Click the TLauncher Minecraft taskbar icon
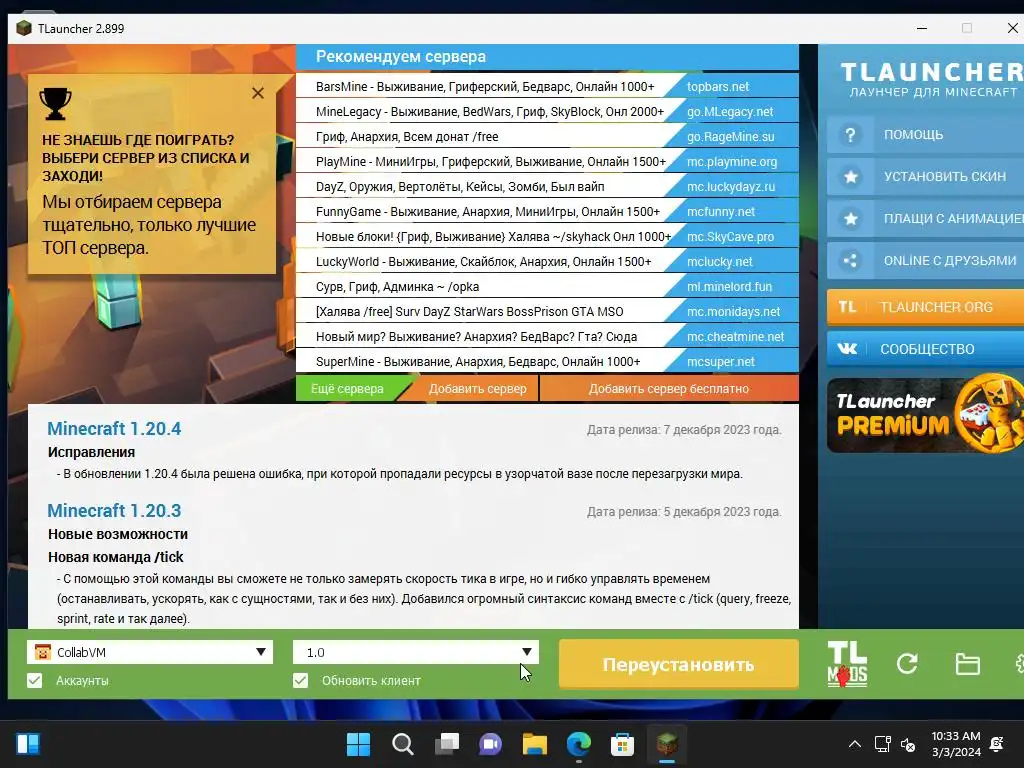 tap(667, 744)
